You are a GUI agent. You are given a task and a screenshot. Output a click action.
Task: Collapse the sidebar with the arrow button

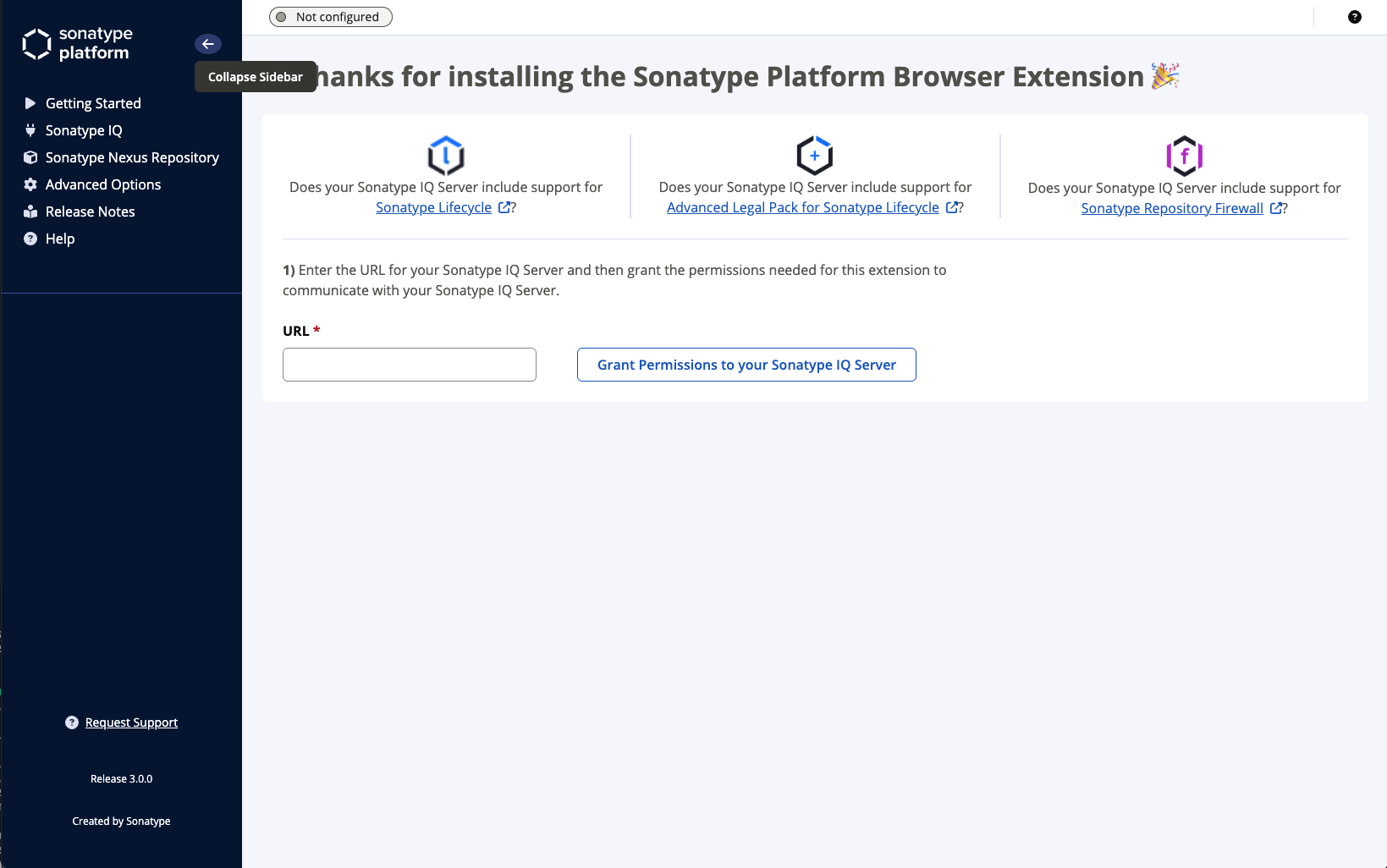208,44
